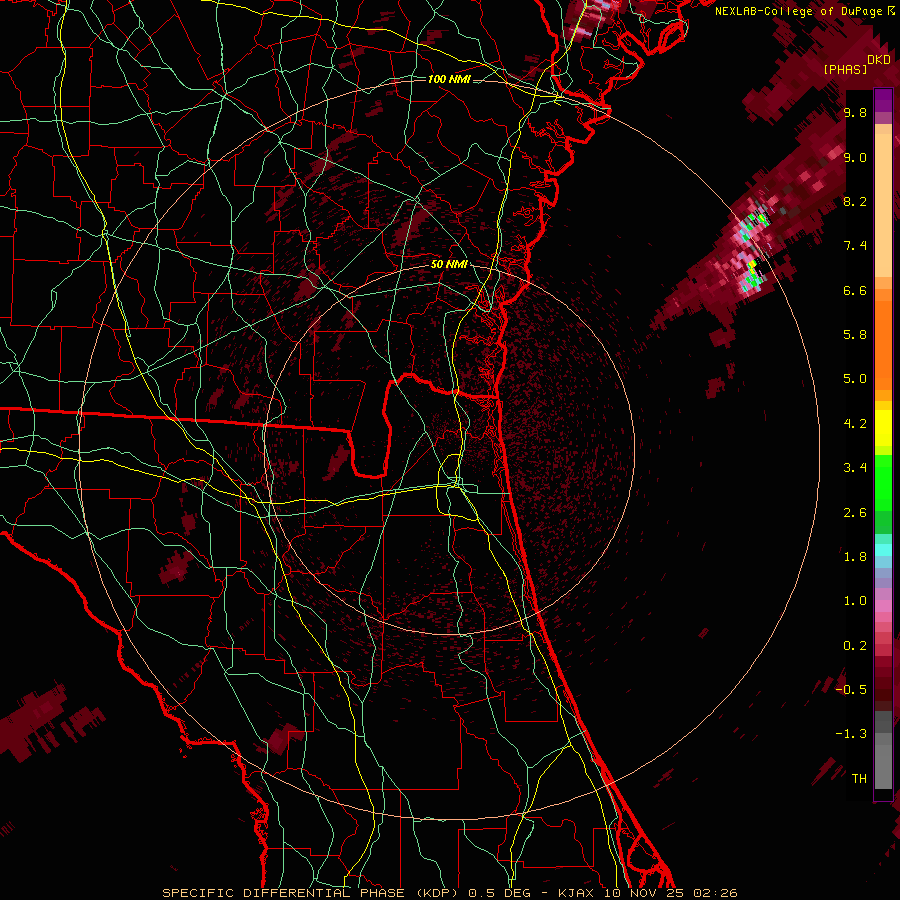The height and width of the screenshot is (900, 900).
Task: Pick the cyan band of the color bar
Action: 883,550
